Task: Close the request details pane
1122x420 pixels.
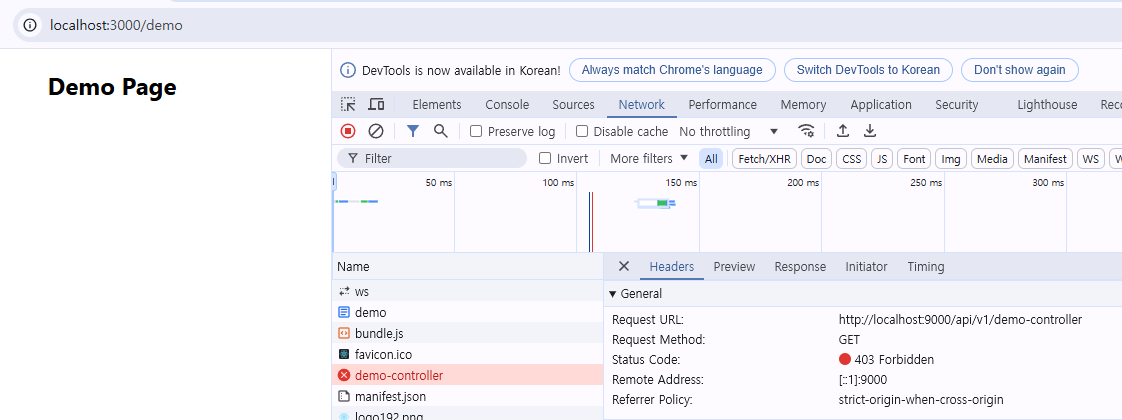Action: [x=624, y=266]
